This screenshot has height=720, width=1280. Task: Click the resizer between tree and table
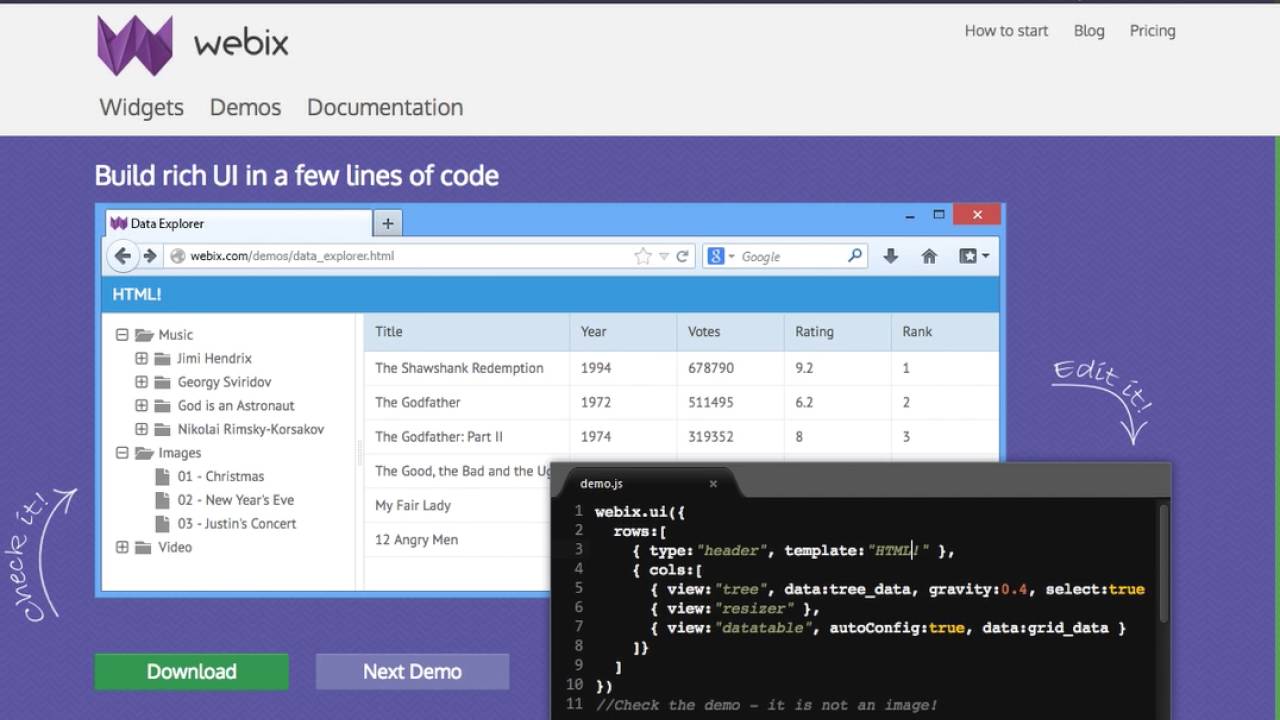[360, 453]
